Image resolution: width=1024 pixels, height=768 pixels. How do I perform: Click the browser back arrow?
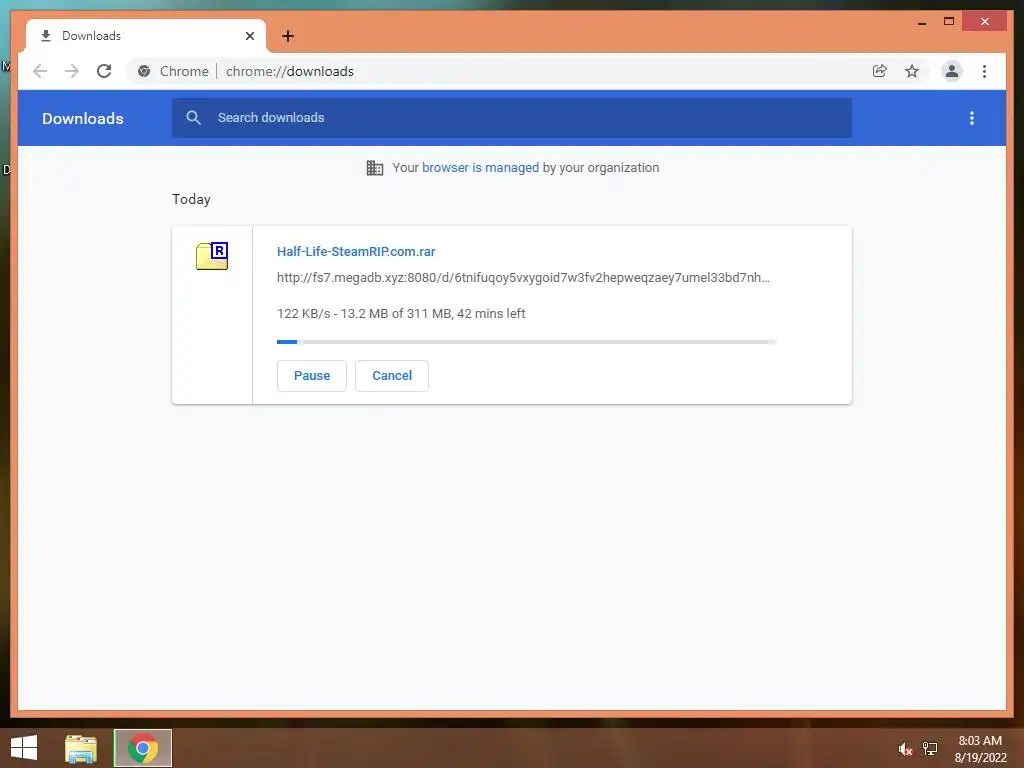tap(40, 71)
